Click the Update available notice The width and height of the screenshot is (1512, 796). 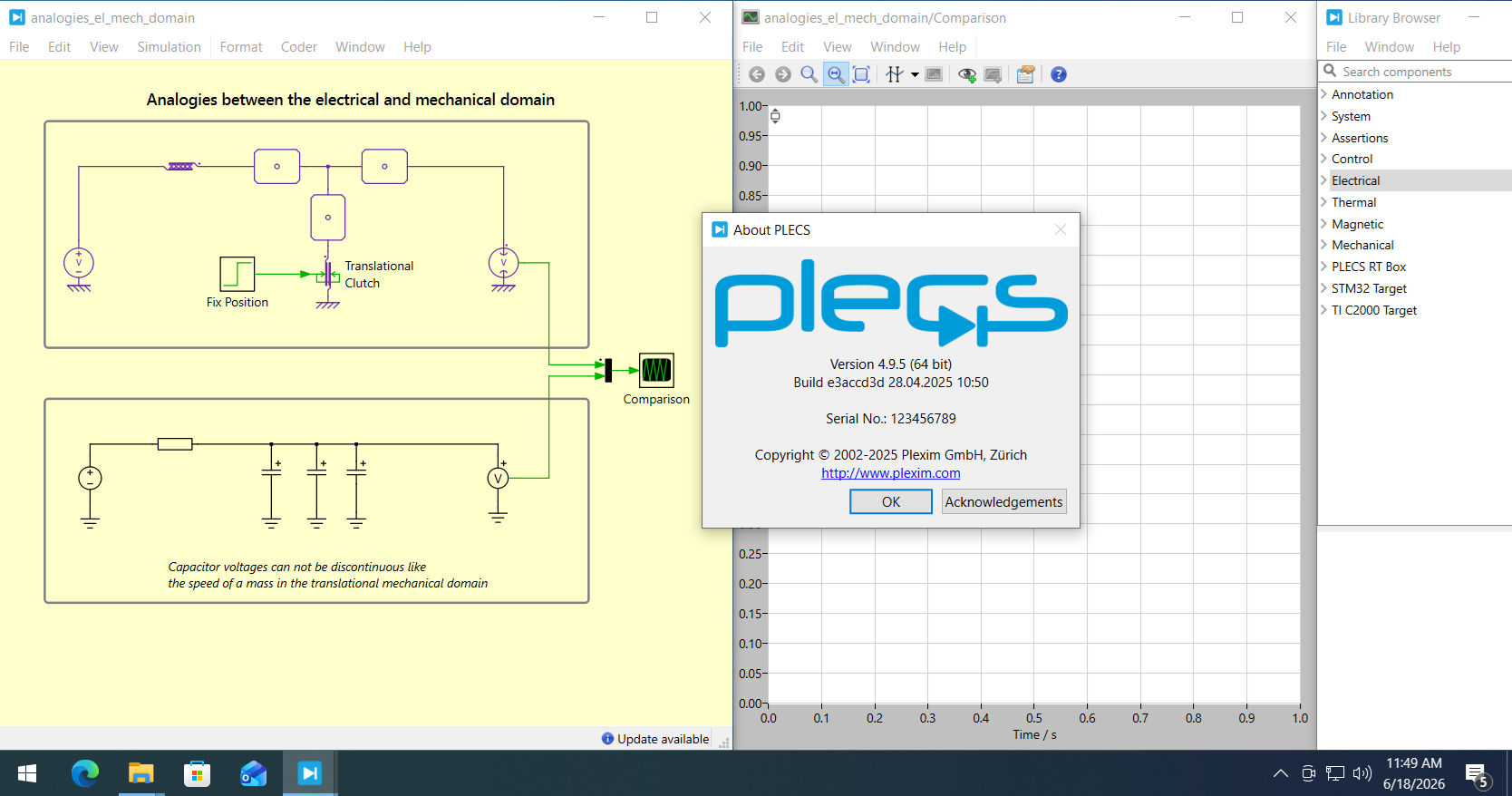tap(655, 739)
